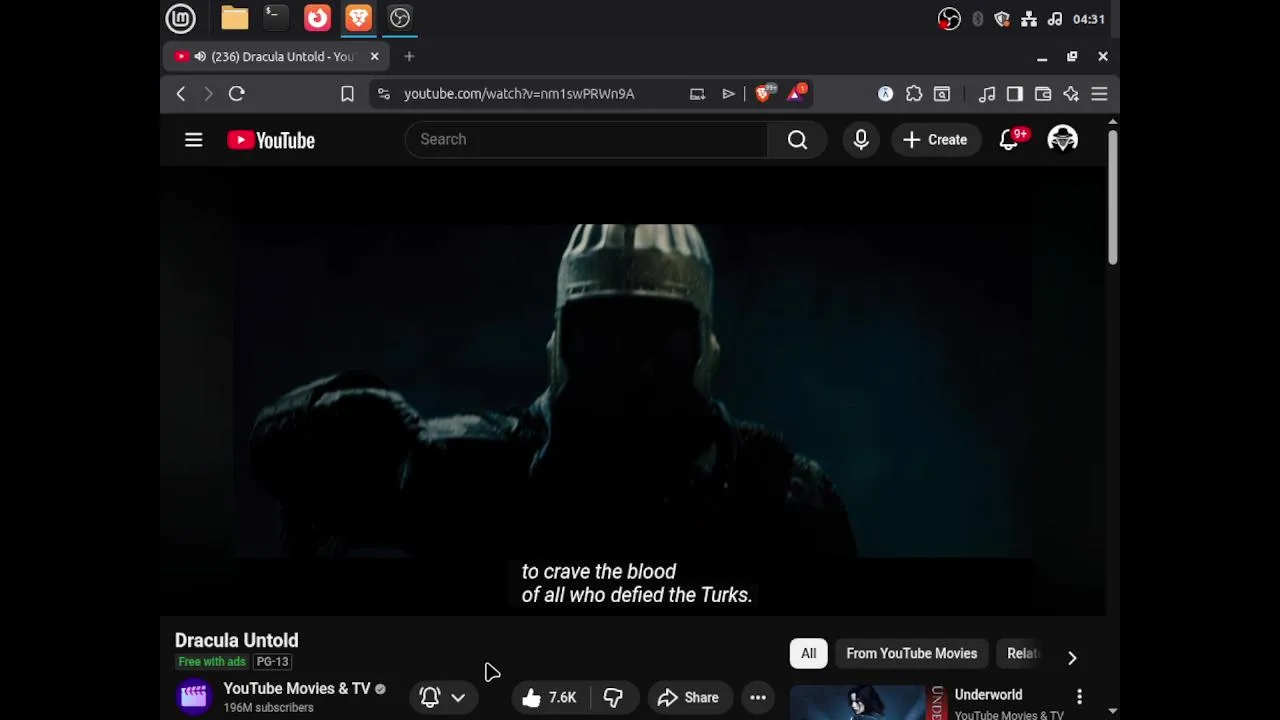Open the Leo AI sparkle icon
Viewport: 1280px width, 720px height.
point(1071,94)
